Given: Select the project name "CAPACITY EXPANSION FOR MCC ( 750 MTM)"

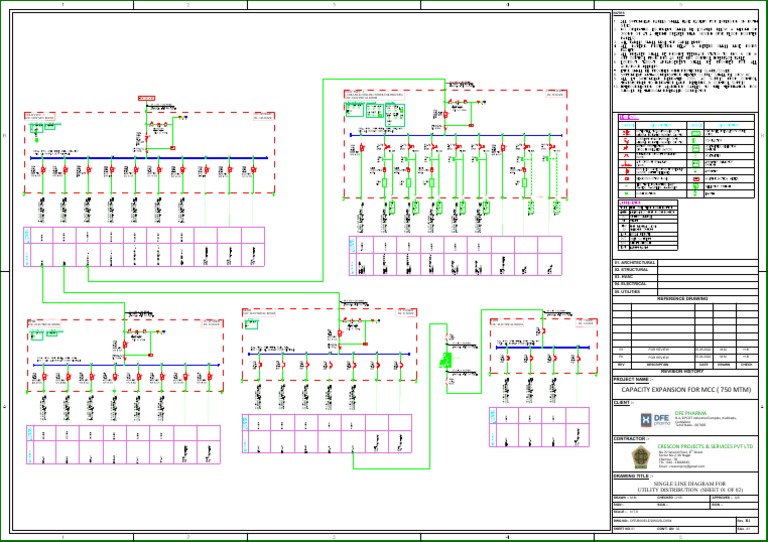Looking at the screenshot, I should pyautogui.click(x=686, y=390).
